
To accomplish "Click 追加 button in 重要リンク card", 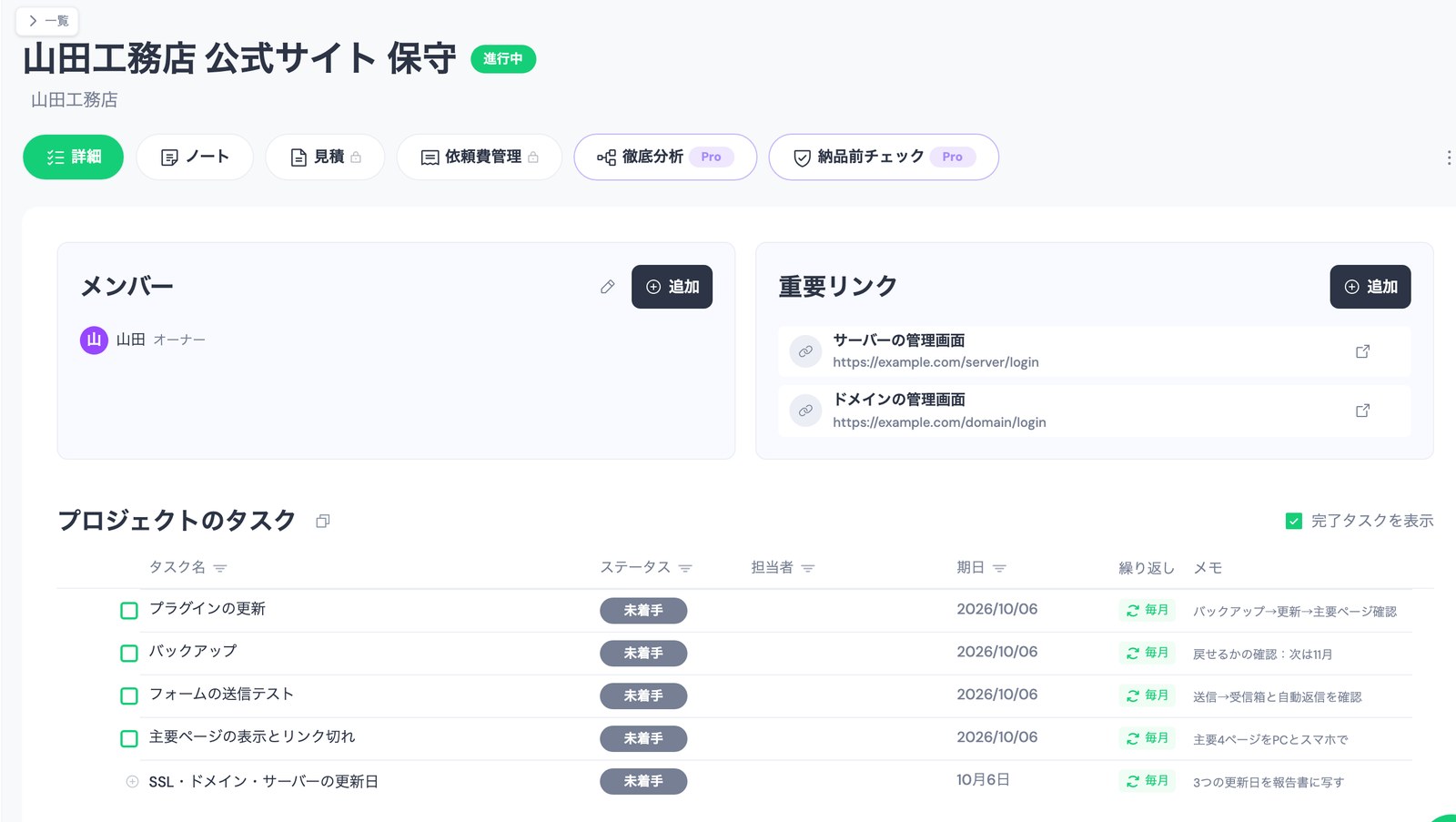I will tap(1370, 287).
